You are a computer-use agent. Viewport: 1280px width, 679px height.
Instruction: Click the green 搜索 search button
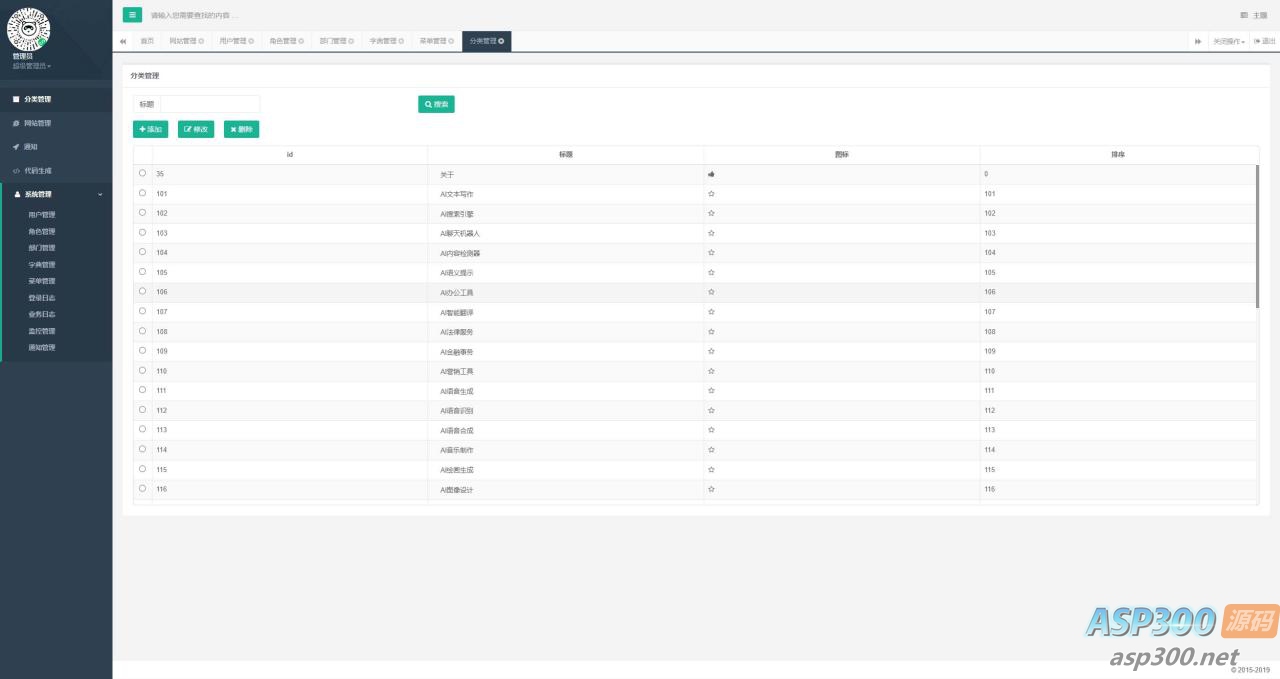pos(436,104)
